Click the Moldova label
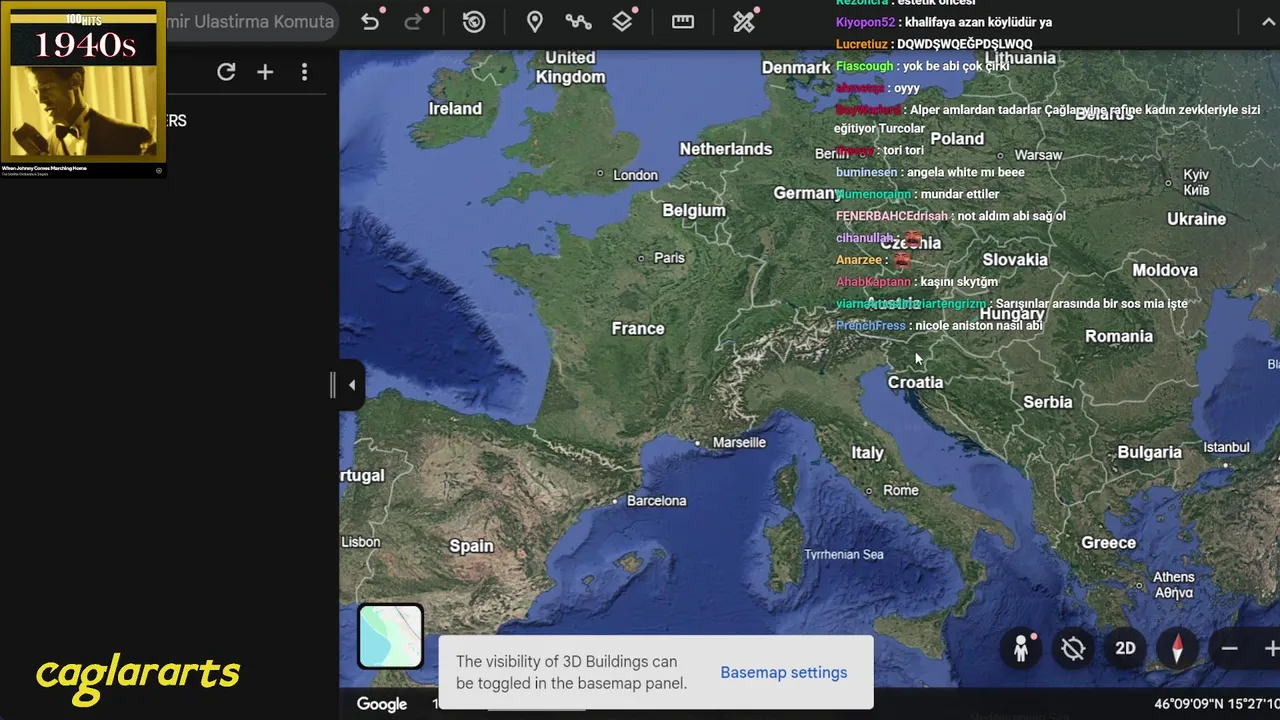This screenshot has width=1280, height=720. click(1165, 270)
